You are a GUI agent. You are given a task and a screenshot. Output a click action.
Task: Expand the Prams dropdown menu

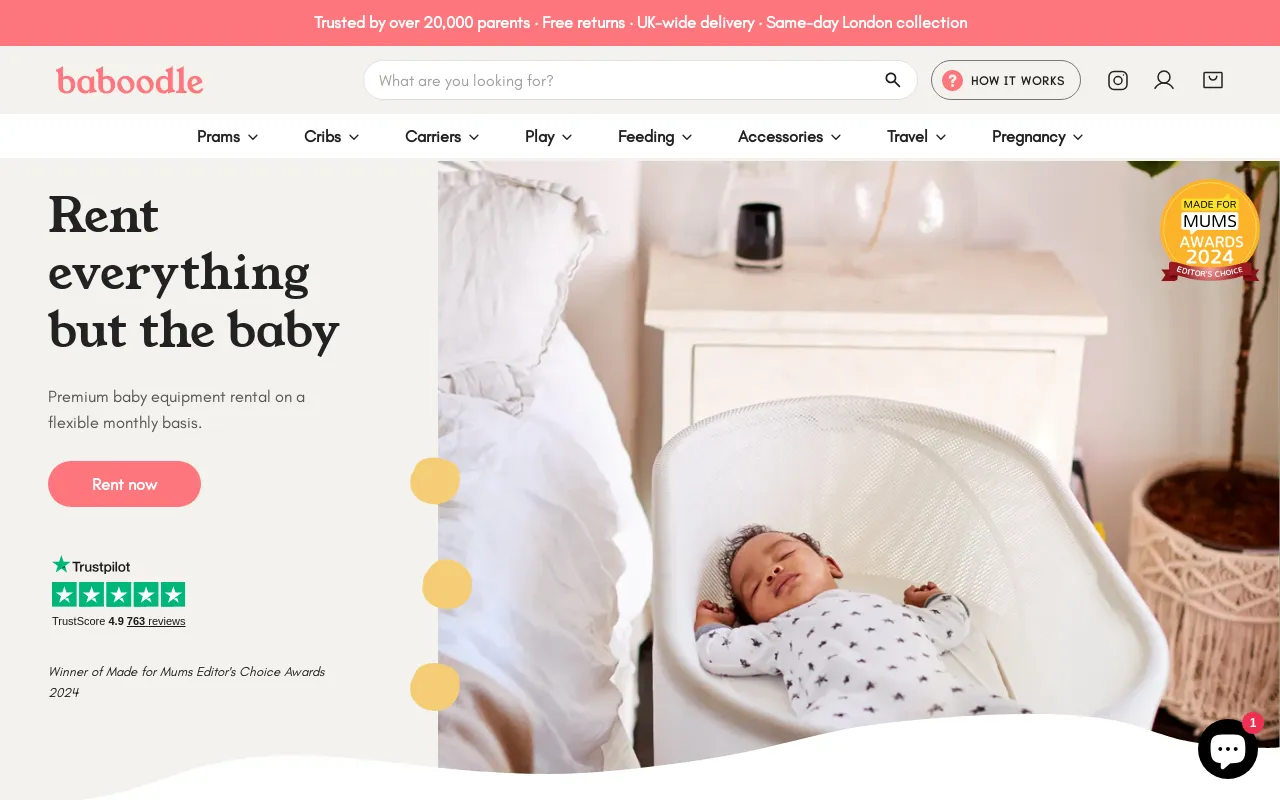[x=228, y=136]
